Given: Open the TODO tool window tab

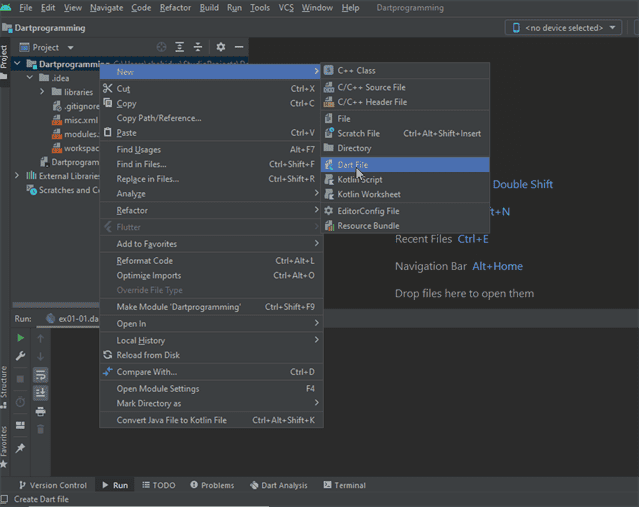Looking at the screenshot, I should (159, 485).
